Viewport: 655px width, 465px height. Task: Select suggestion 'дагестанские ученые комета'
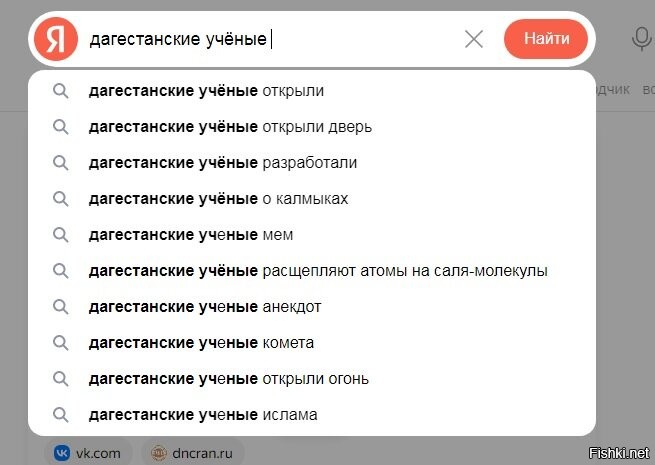[x=201, y=343]
